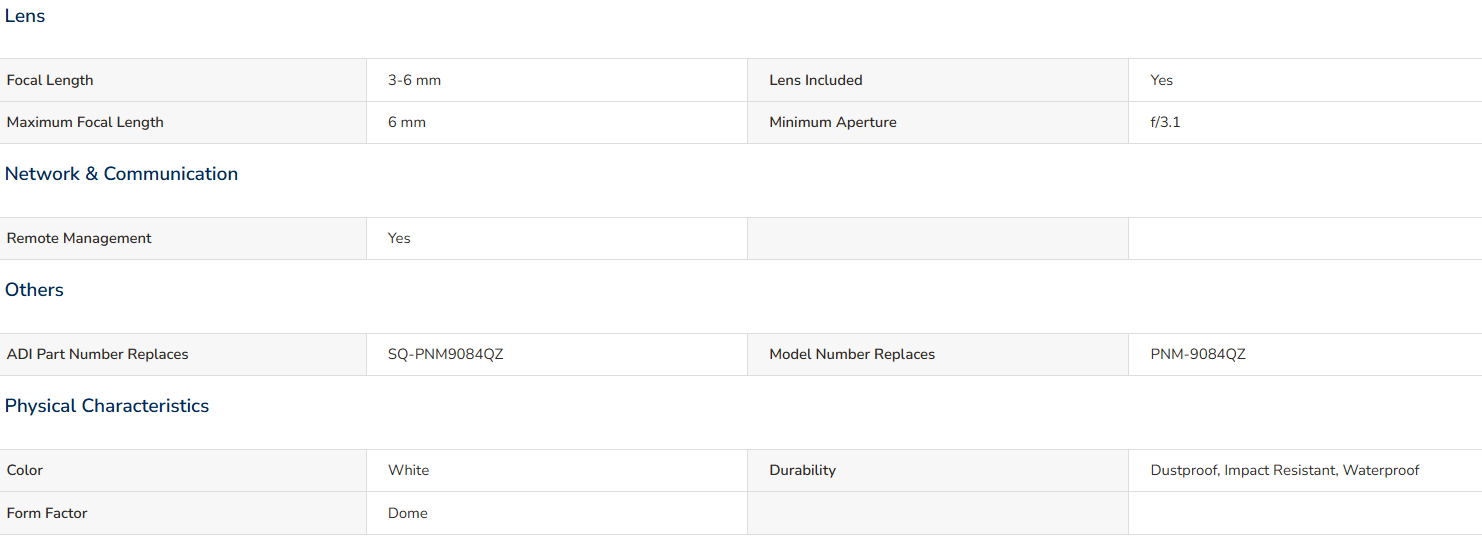Click the SQ-PNM9084QZ part number value
The image size is (1482, 546).
click(445, 354)
